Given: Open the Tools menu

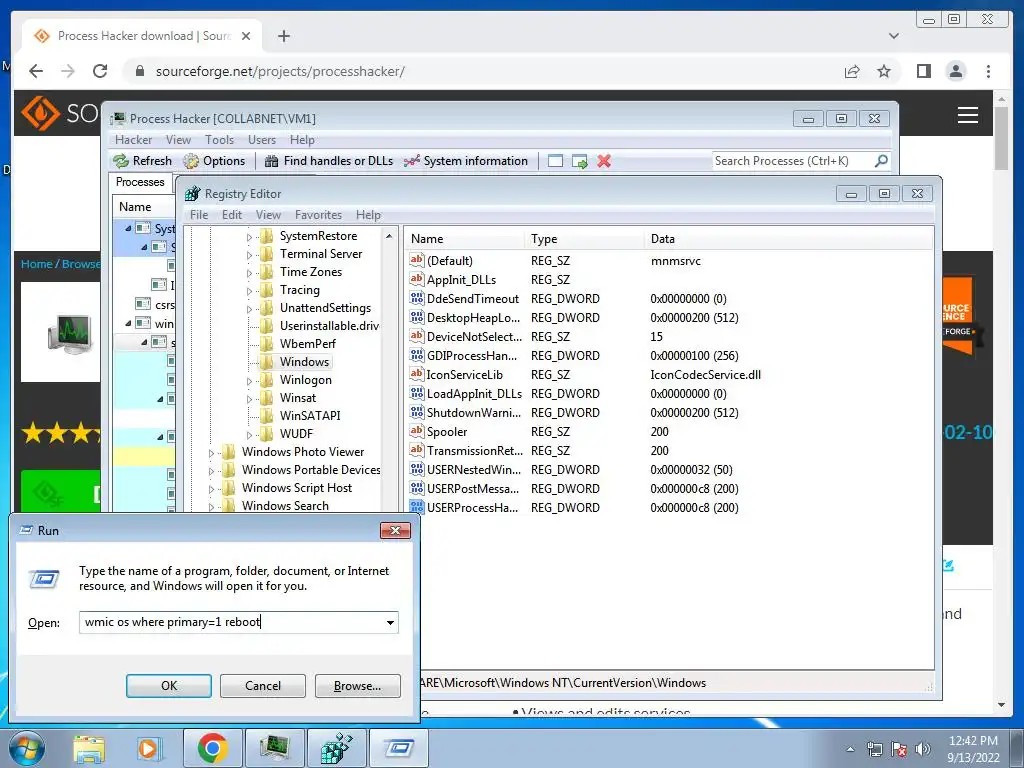Looking at the screenshot, I should tap(219, 140).
